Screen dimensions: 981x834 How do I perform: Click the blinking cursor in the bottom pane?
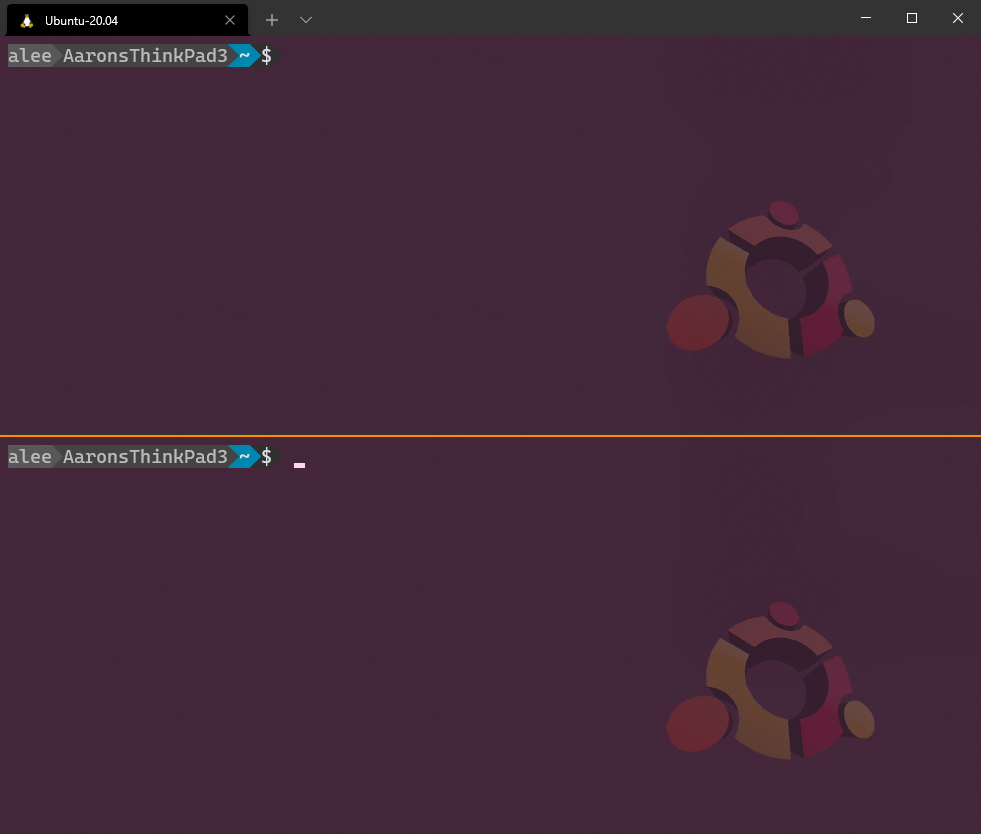[298, 463]
